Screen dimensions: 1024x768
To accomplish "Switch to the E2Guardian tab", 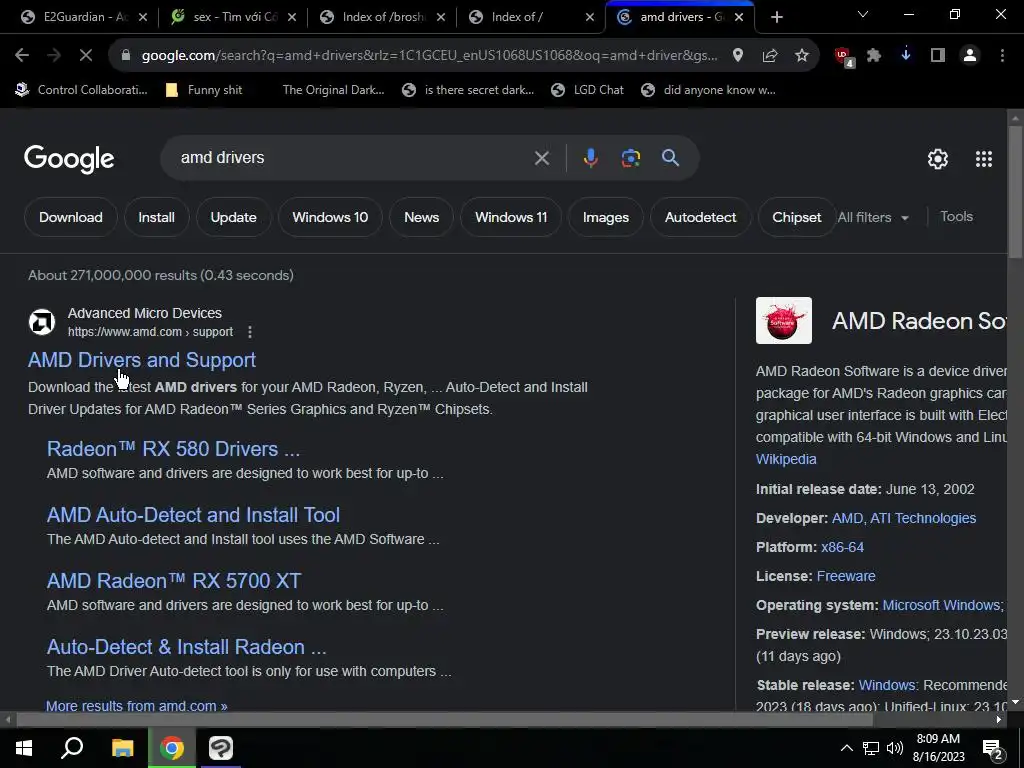I will [84, 17].
